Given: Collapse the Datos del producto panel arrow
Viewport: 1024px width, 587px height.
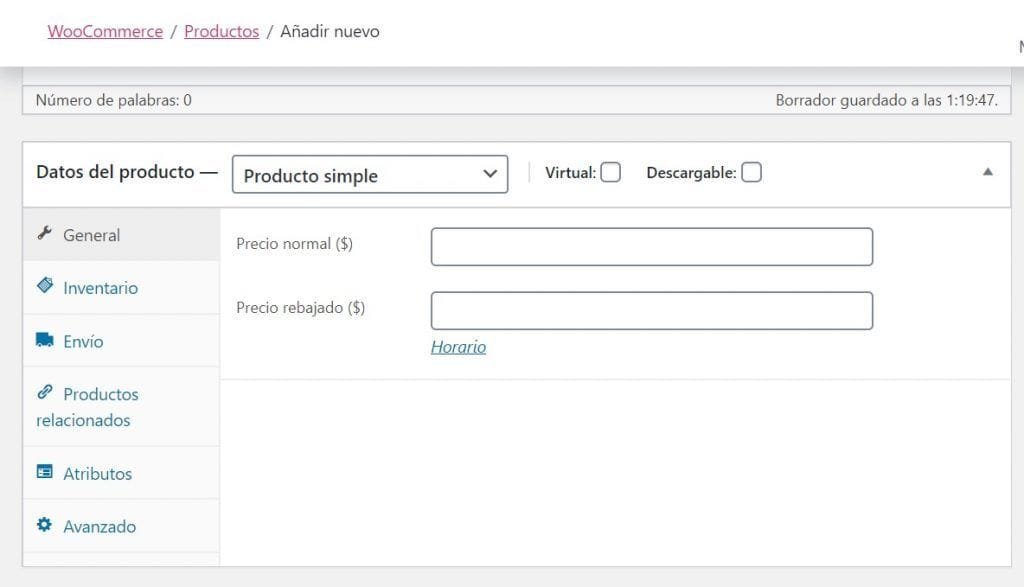Looking at the screenshot, I should click(x=987, y=172).
